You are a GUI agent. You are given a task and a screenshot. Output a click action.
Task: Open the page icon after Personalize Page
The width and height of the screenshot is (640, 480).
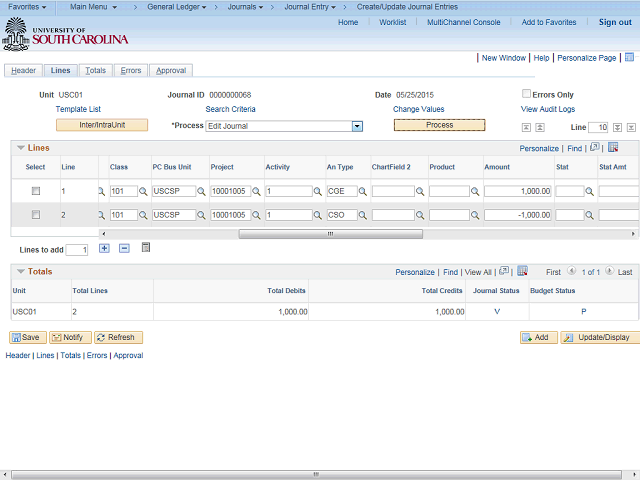pos(629,57)
